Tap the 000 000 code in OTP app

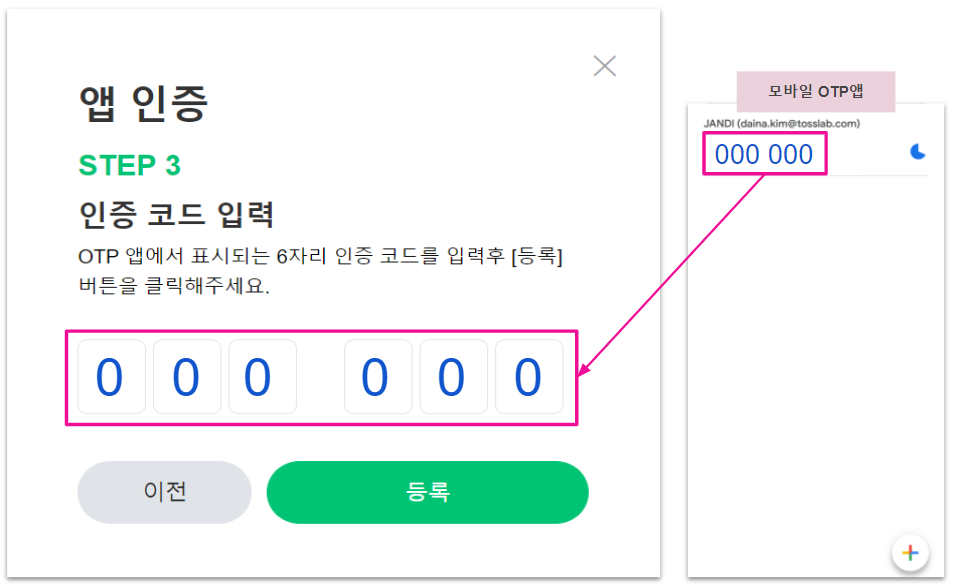[x=764, y=154]
